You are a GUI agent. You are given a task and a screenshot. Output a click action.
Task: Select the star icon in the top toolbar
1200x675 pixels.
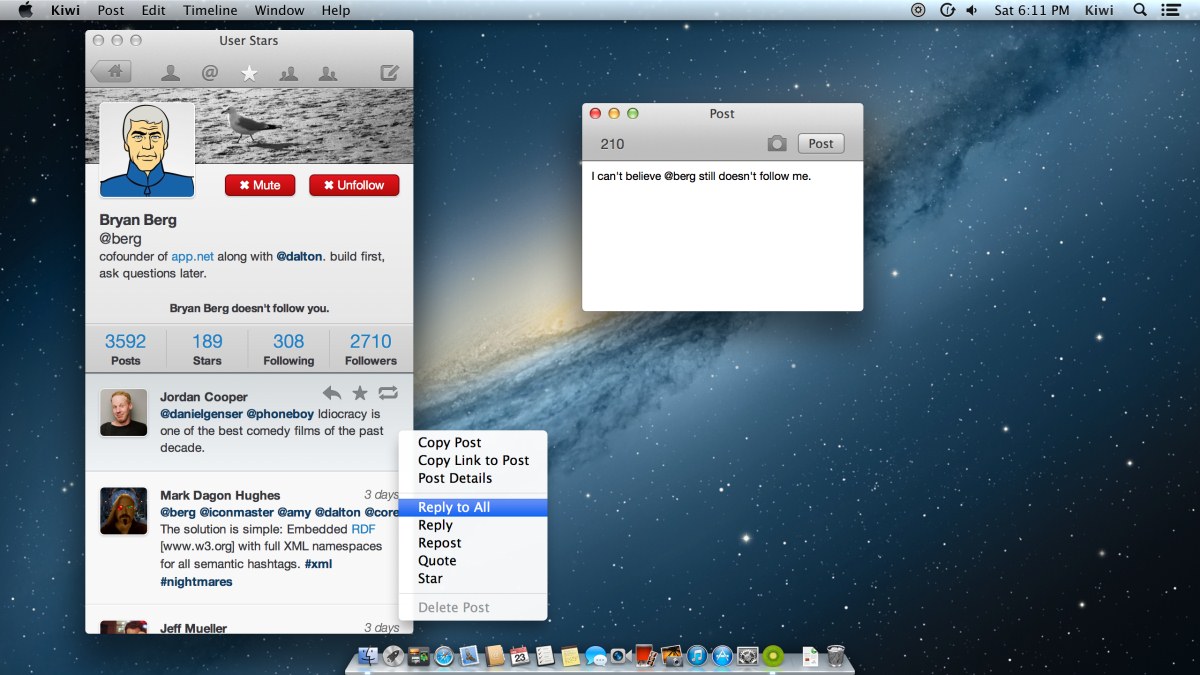click(249, 72)
